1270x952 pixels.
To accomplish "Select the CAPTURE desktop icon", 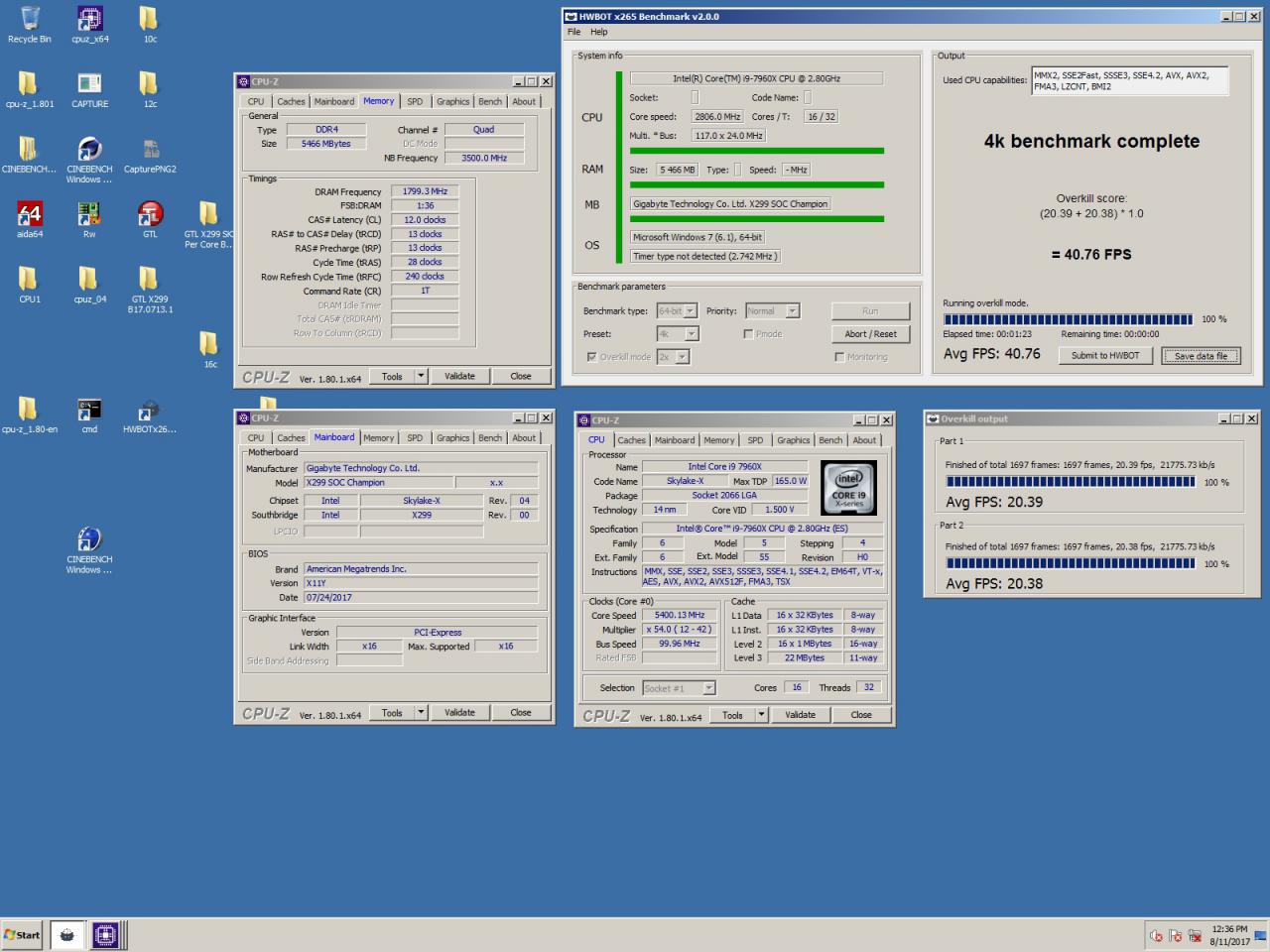I will (89, 89).
